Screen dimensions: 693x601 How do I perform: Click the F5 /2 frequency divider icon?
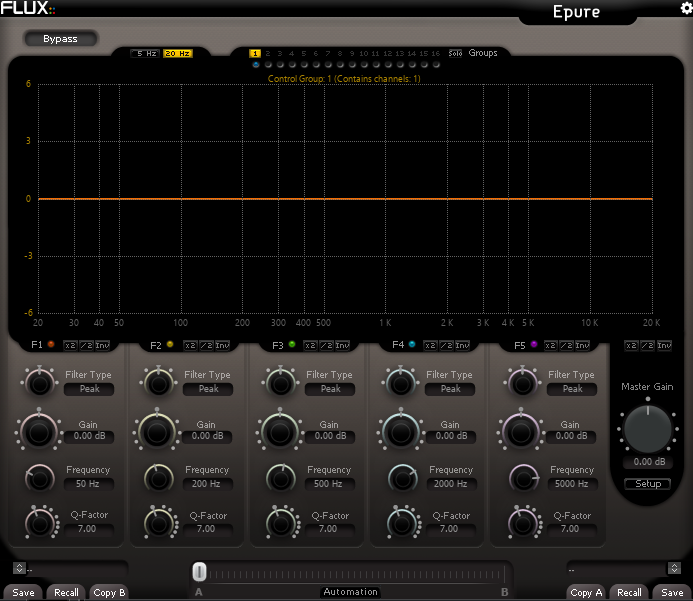tap(566, 345)
